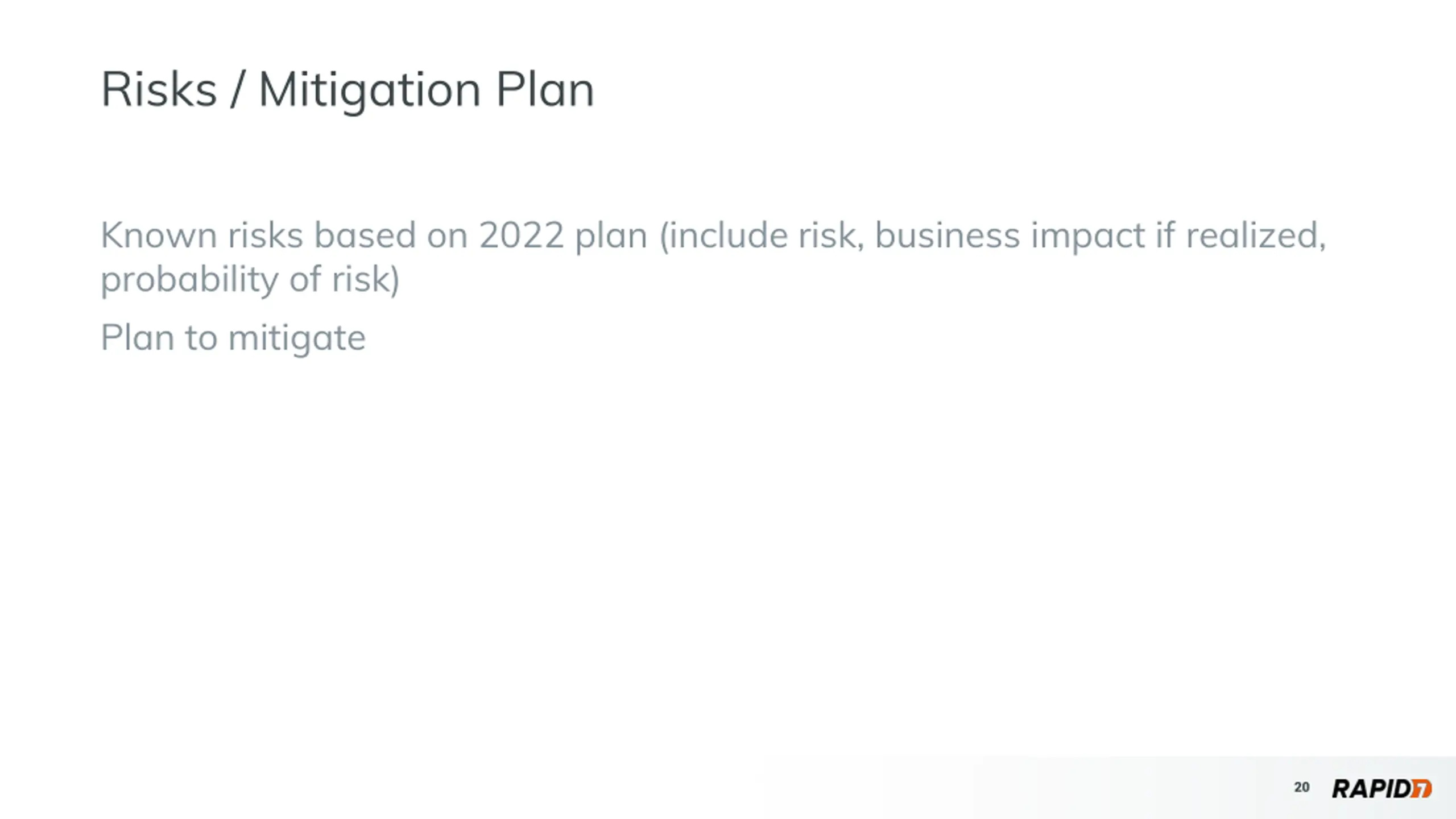This screenshot has width=1456, height=819.
Task: Click the probability of risk line
Action: tap(250, 280)
